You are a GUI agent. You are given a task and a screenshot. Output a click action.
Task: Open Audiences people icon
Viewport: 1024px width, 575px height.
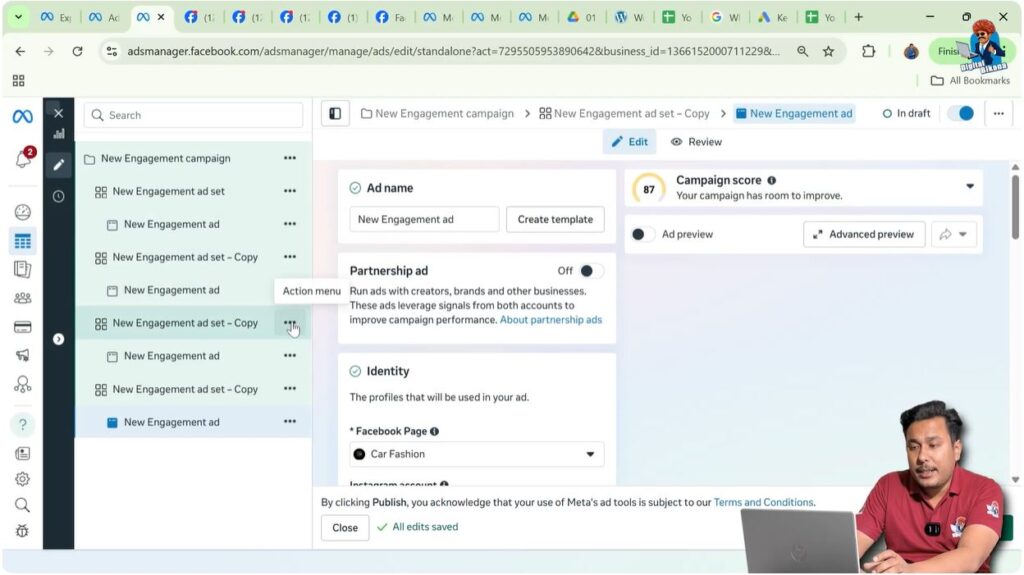coord(22,298)
